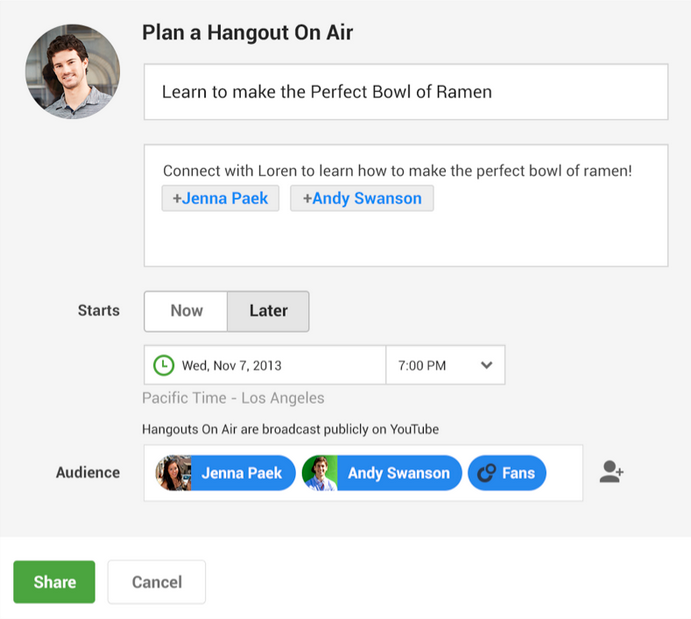
Task: Select the Later start option
Action: 268,311
